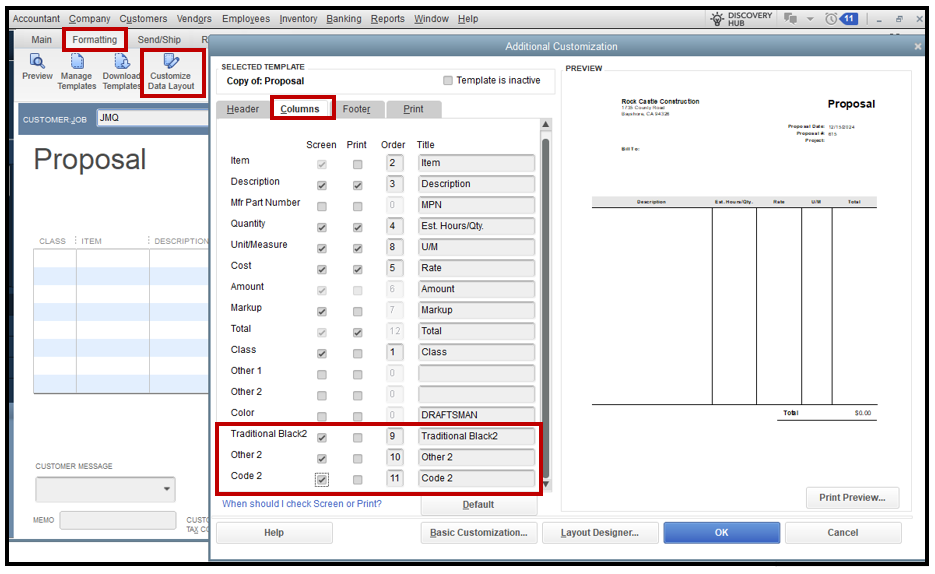
Task: Toggle Quantity Print checkbox
Action: (x=358, y=227)
